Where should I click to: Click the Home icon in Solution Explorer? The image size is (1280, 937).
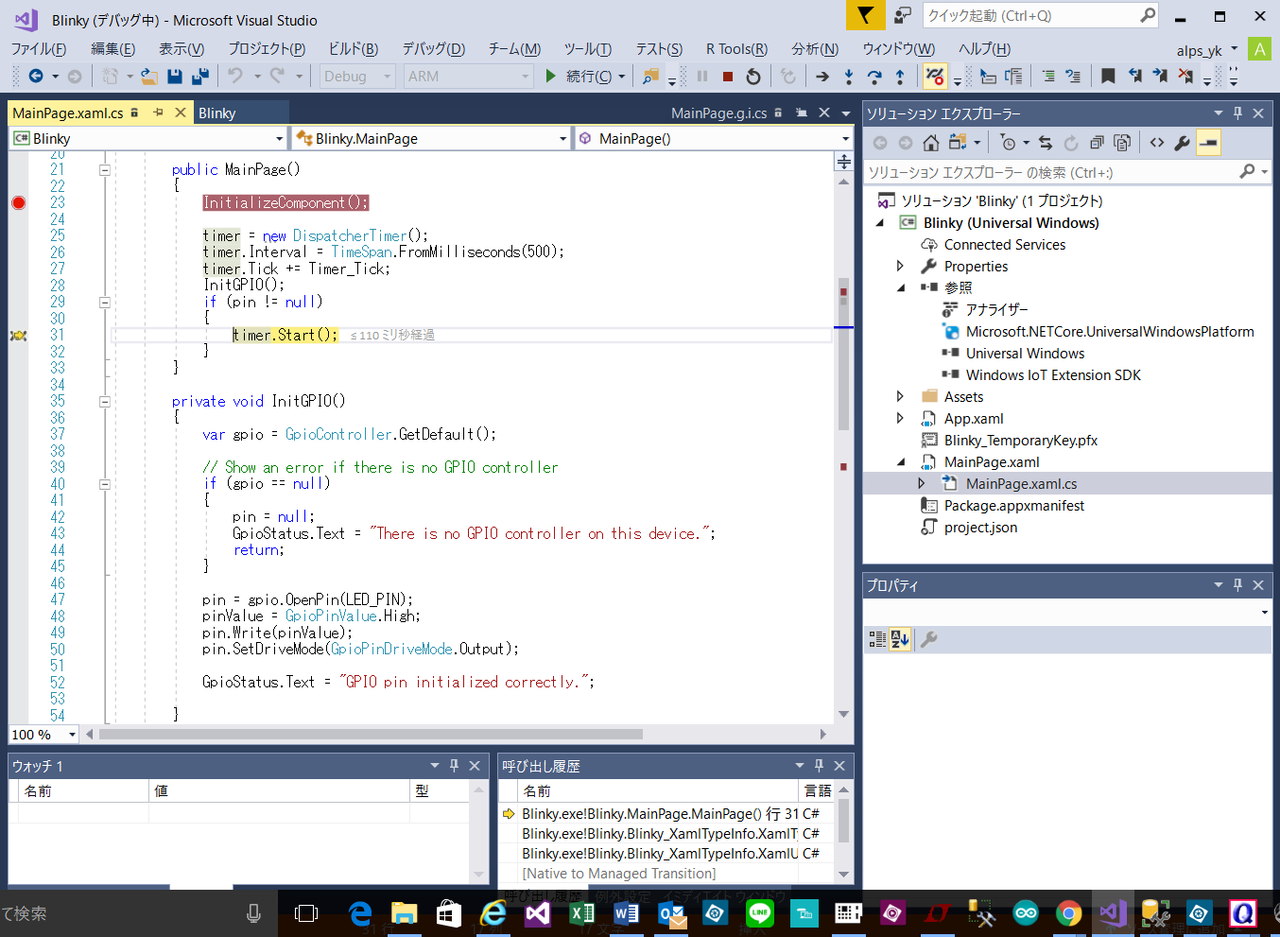click(x=930, y=143)
